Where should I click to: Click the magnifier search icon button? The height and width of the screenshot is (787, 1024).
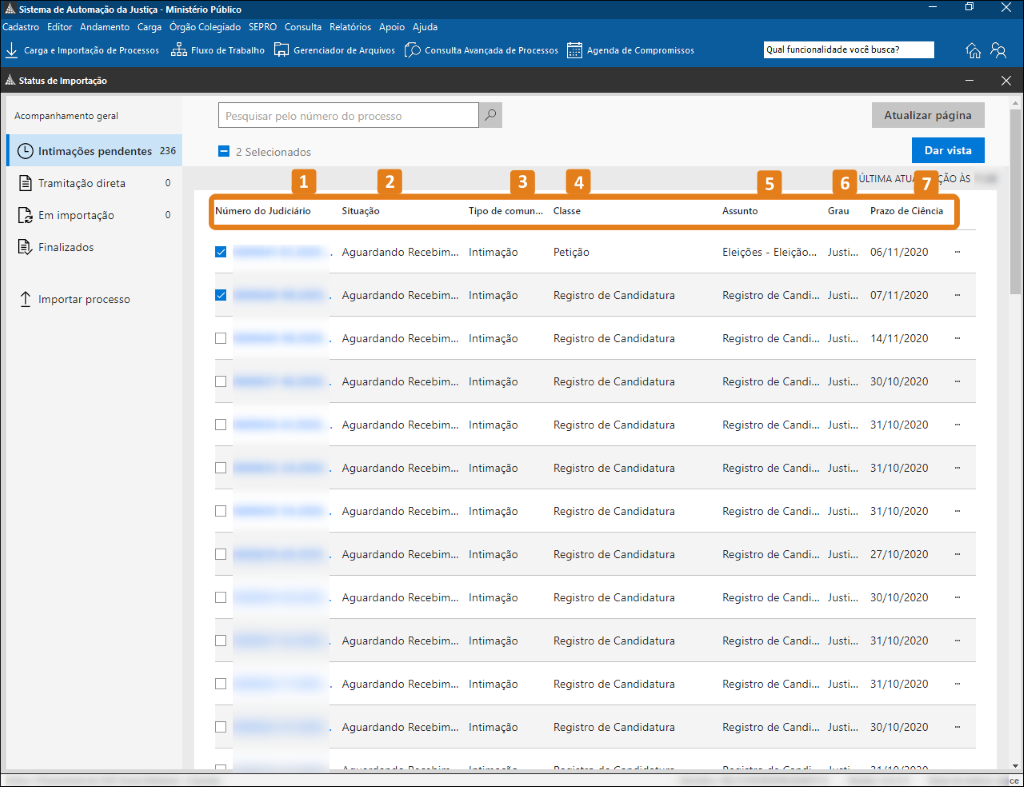[490, 116]
